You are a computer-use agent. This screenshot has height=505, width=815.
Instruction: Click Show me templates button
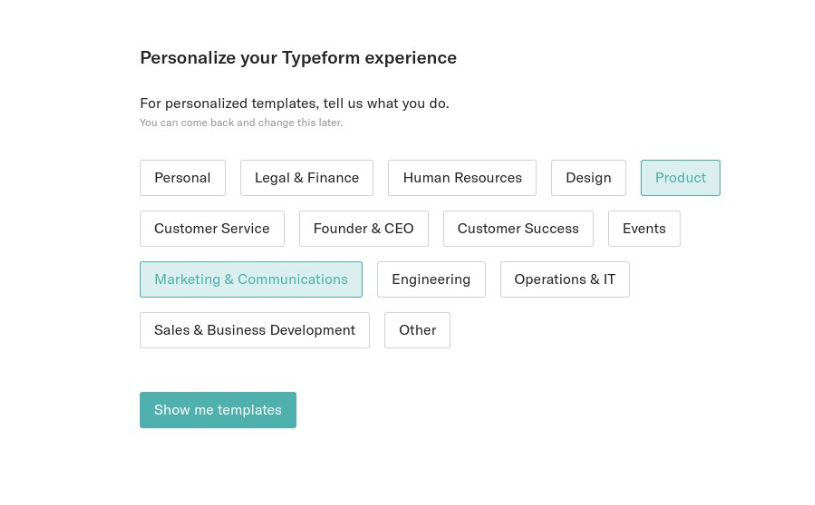[x=218, y=410]
